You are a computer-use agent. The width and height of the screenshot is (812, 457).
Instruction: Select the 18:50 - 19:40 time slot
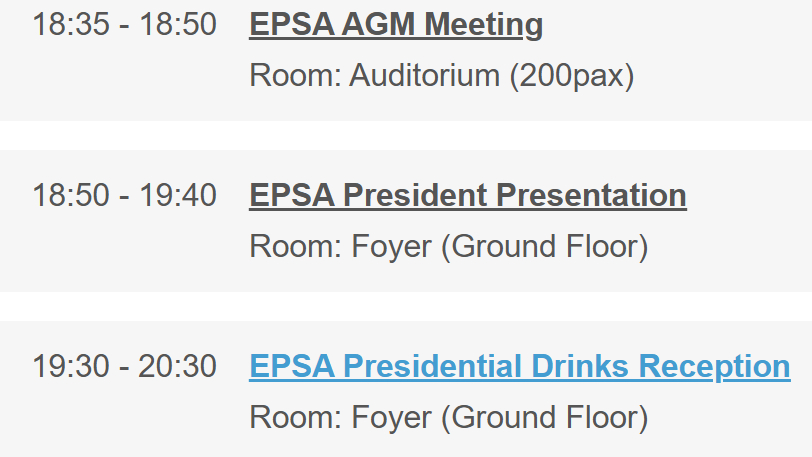point(124,195)
